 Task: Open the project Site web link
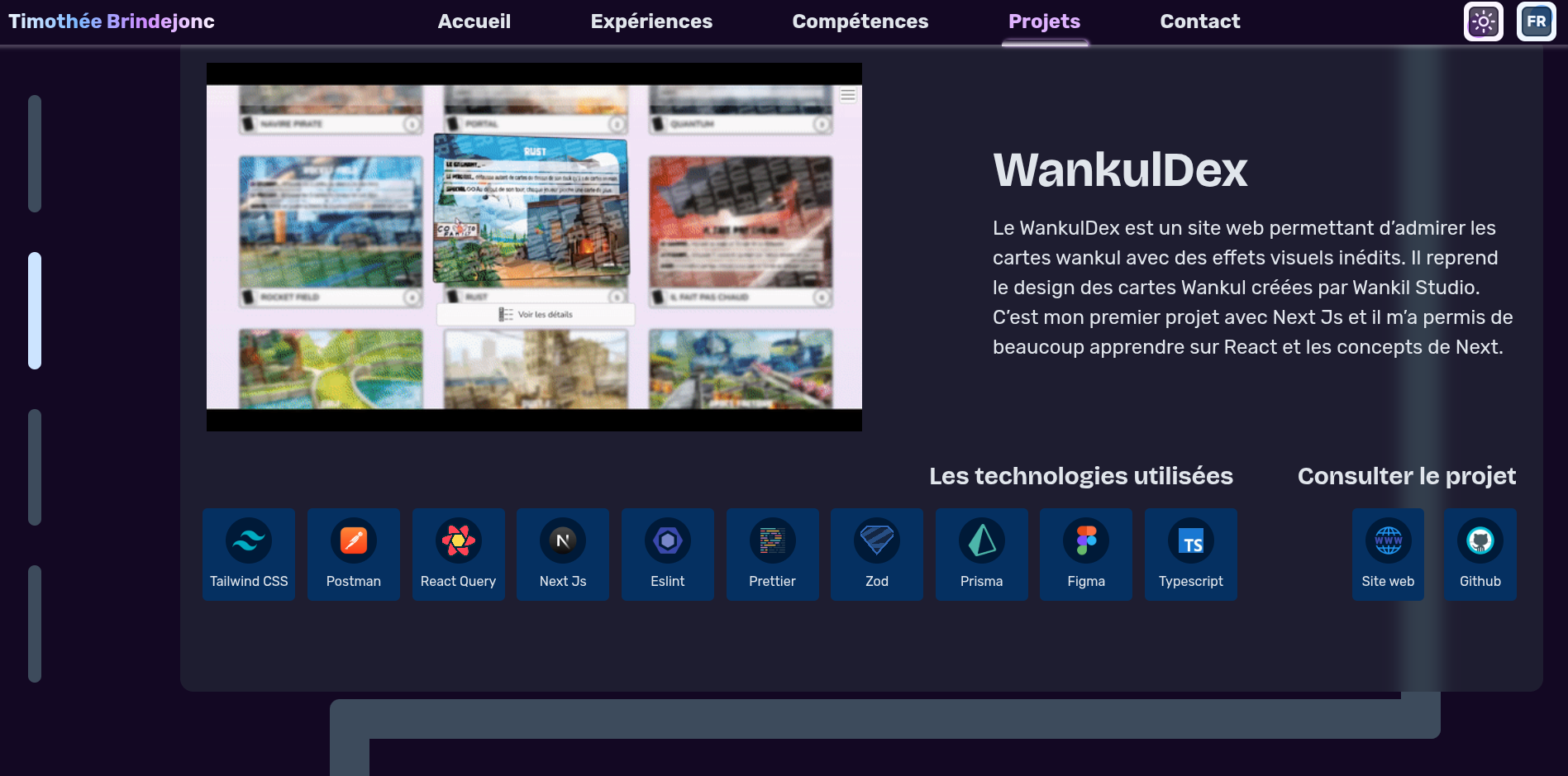(1389, 554)
